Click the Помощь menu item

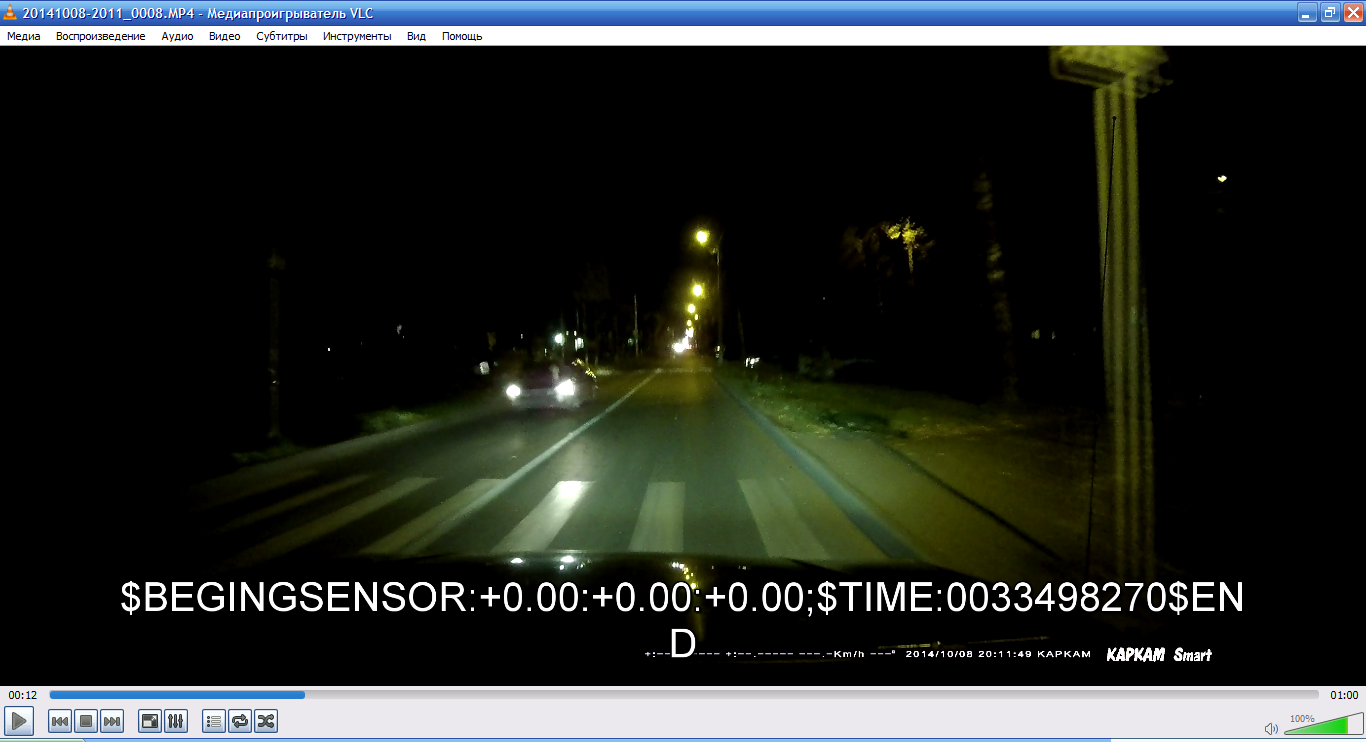(462, 36)
